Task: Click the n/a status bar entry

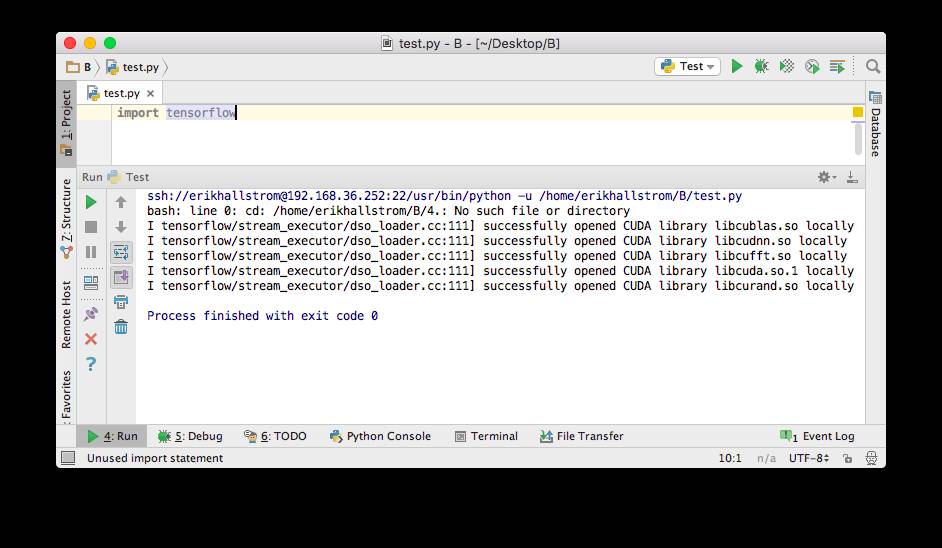Action: (766, 458)
